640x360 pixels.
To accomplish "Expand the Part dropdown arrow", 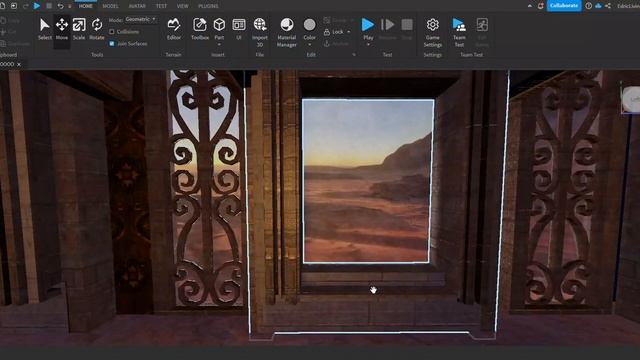I will [x=219, y=44].
